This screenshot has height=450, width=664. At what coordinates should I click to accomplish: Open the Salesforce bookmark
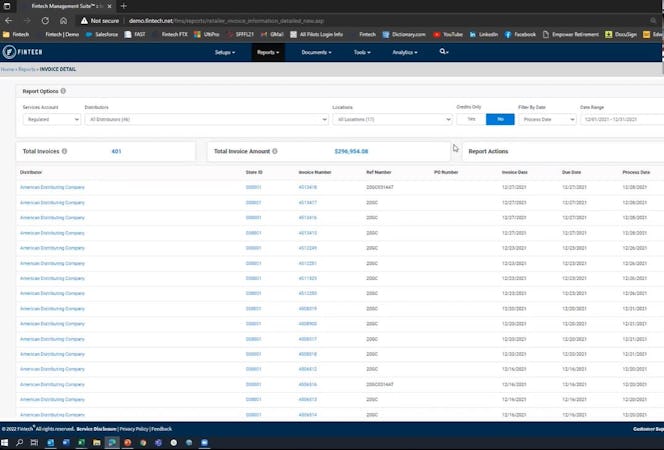coord(102,34)
